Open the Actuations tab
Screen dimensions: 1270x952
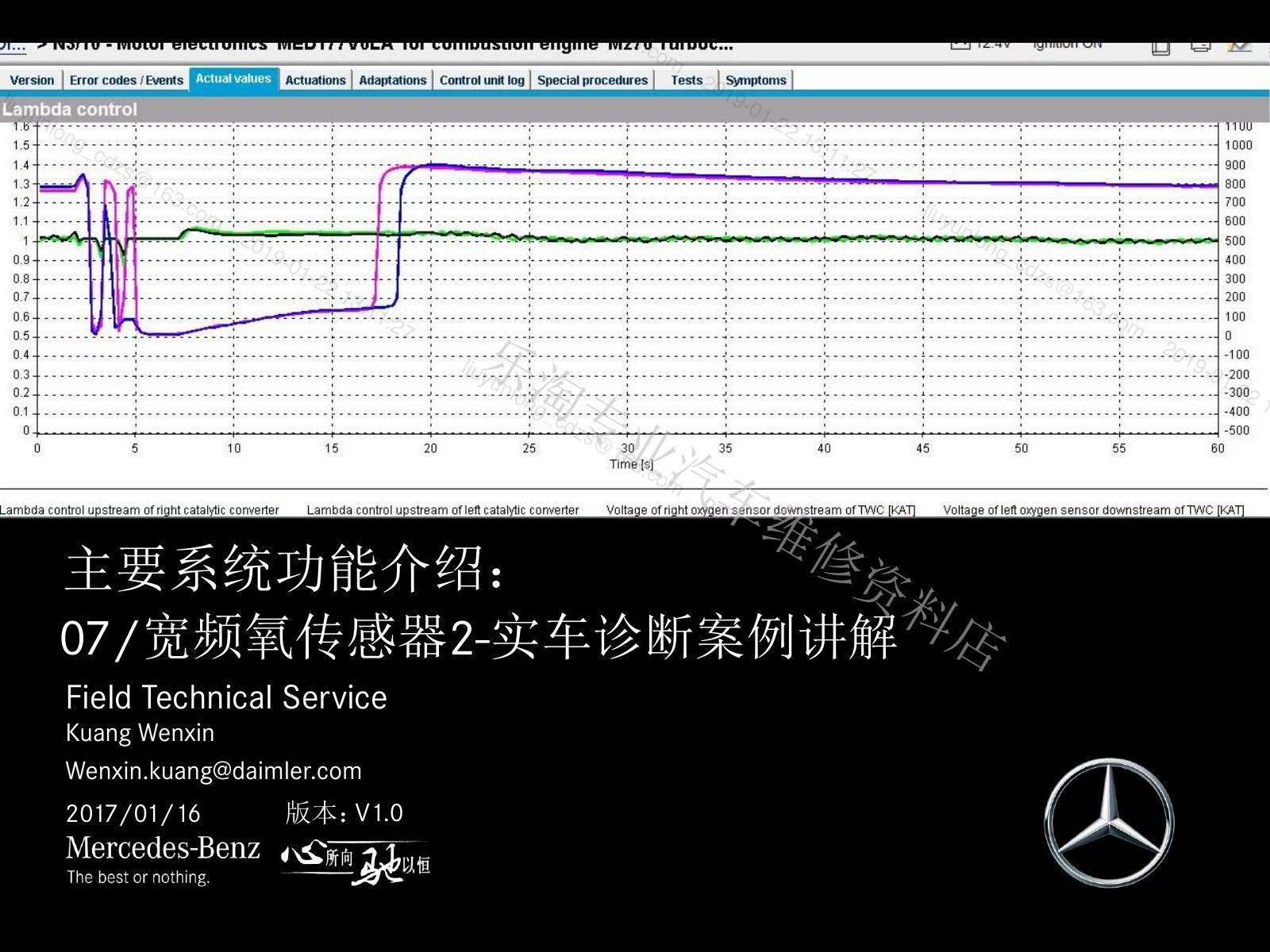[x=315, y=80]
